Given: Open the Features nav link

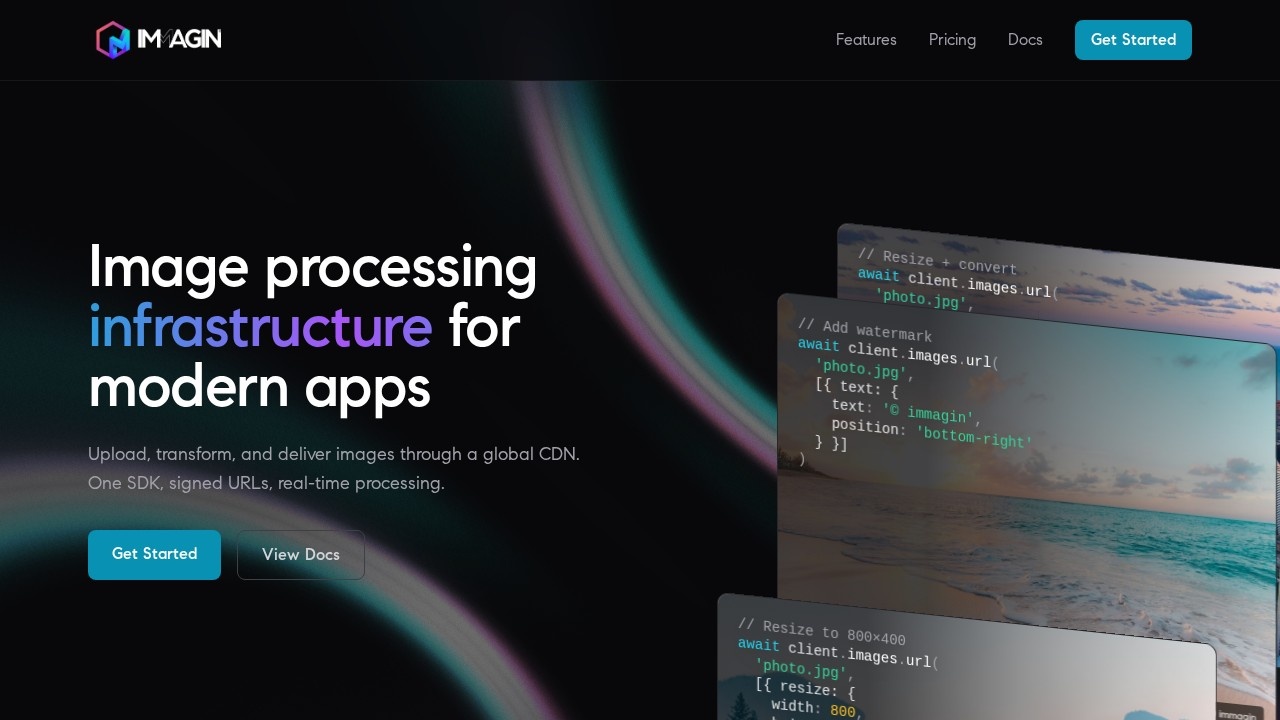Looking at the screenshot, I should 866,40.
